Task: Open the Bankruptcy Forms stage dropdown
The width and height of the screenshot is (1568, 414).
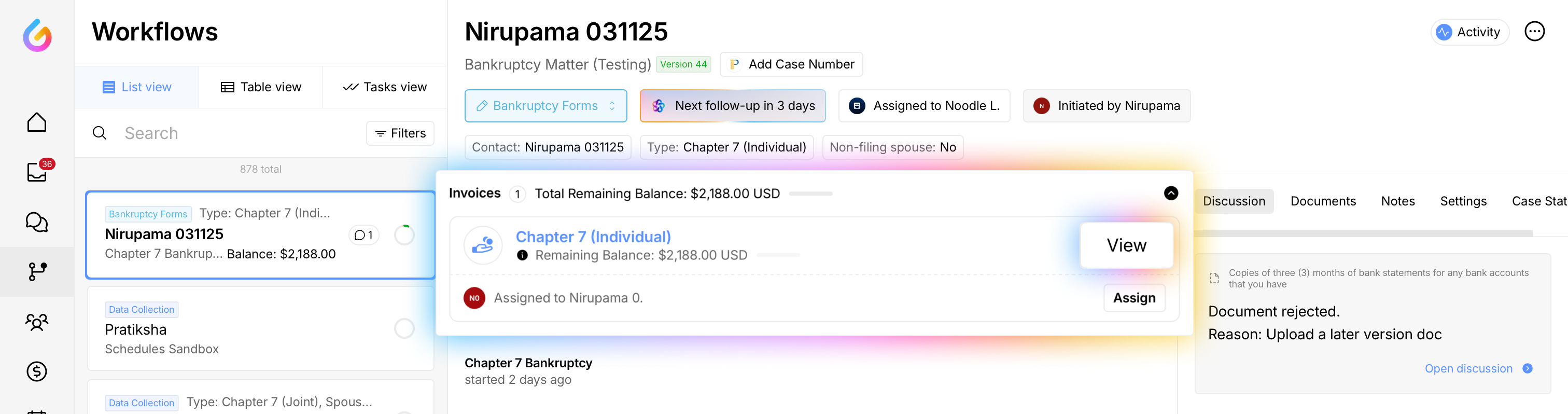Action: point(545,106)
